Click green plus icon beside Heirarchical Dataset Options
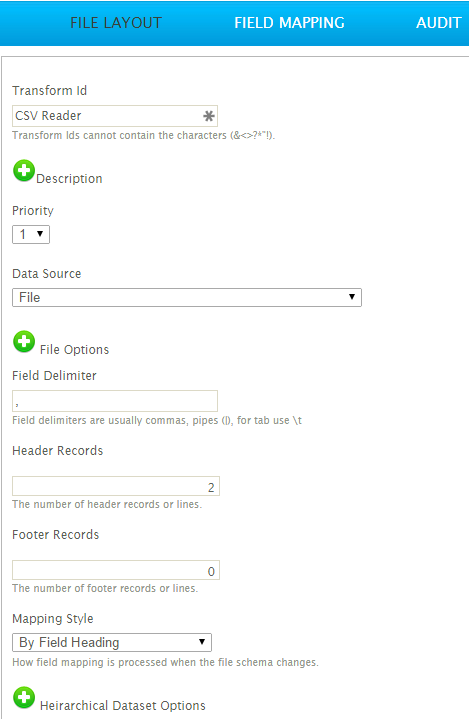 pyautogui.click(x=24, y=697)
